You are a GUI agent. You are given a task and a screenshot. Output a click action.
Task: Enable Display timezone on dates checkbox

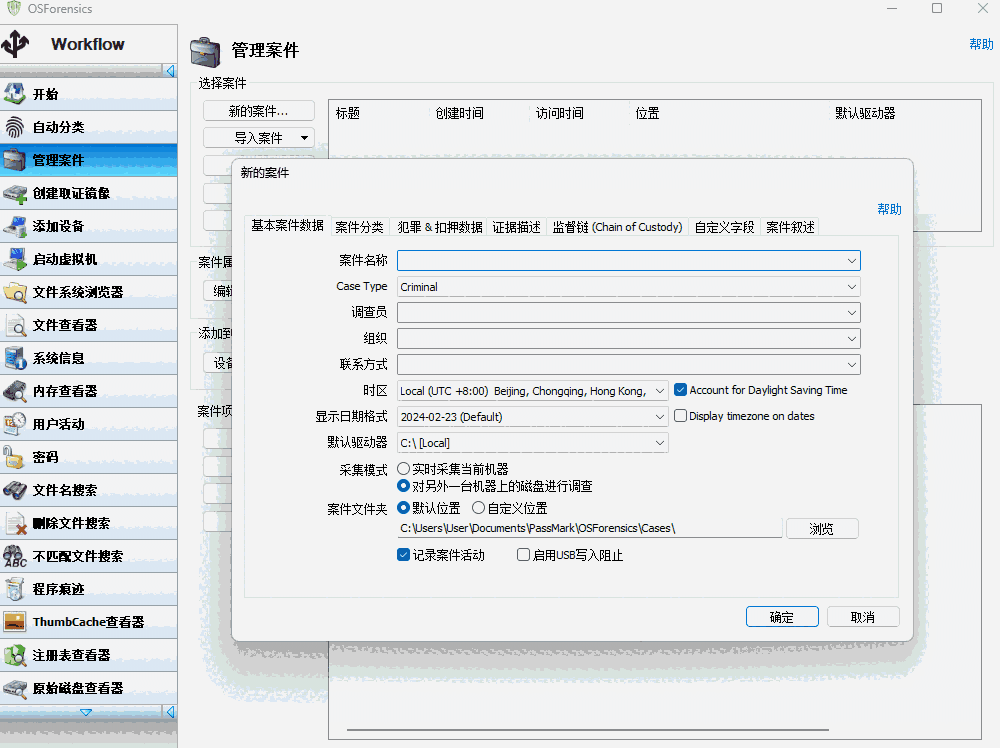pyautogui.click(x=680, y=416)
